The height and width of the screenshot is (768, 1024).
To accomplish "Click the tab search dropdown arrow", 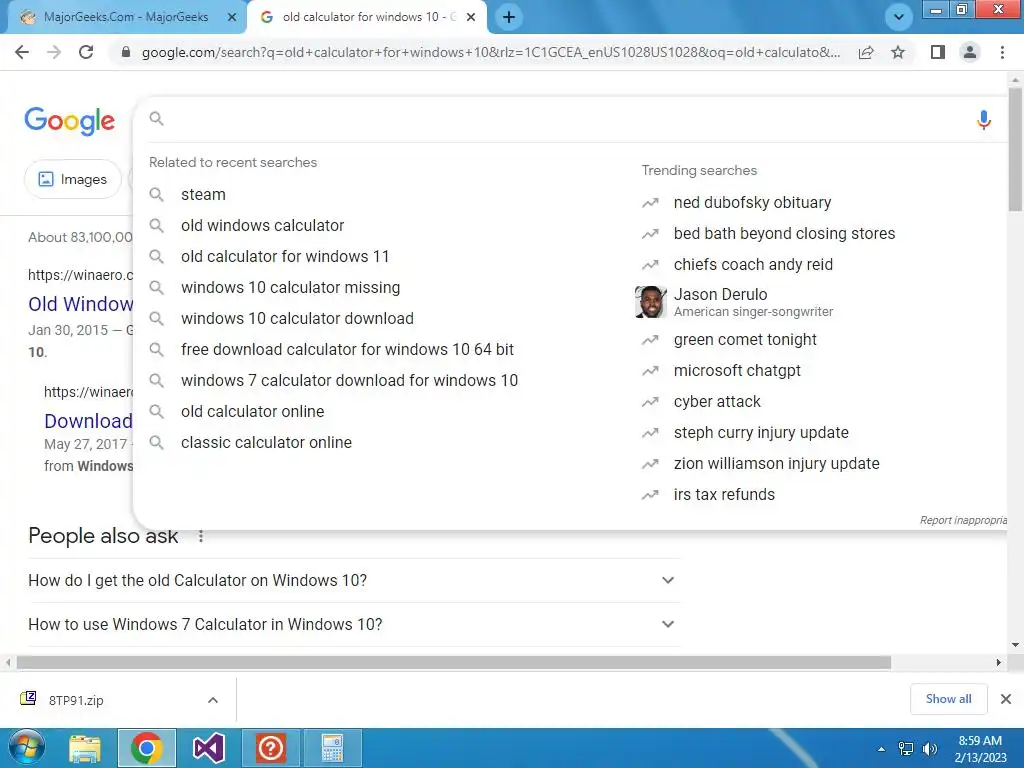I will tap(899, 17).
